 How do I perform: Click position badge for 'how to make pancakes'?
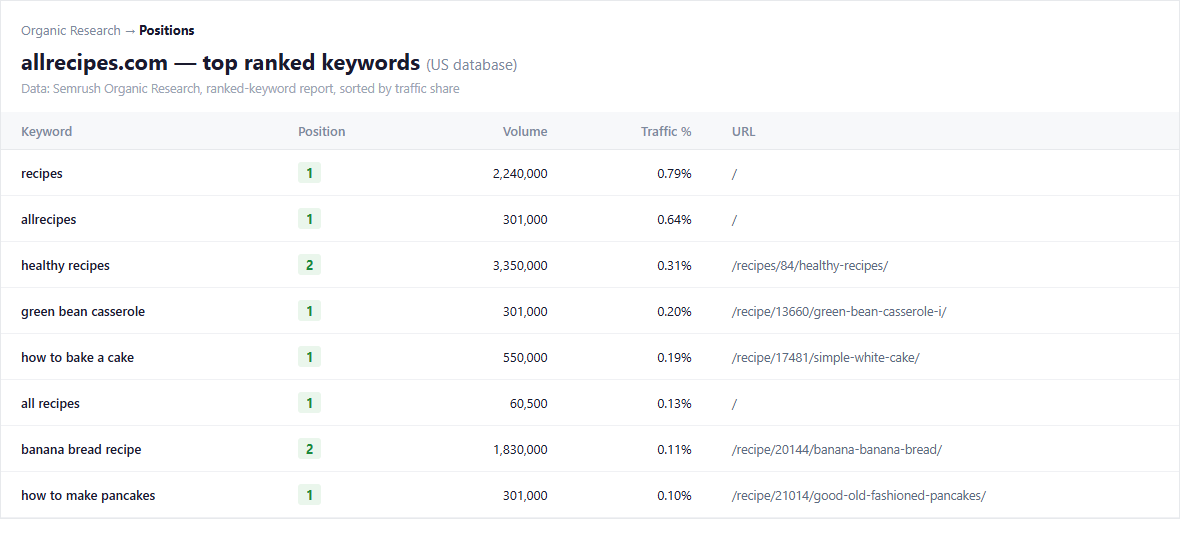coord(309,495)
